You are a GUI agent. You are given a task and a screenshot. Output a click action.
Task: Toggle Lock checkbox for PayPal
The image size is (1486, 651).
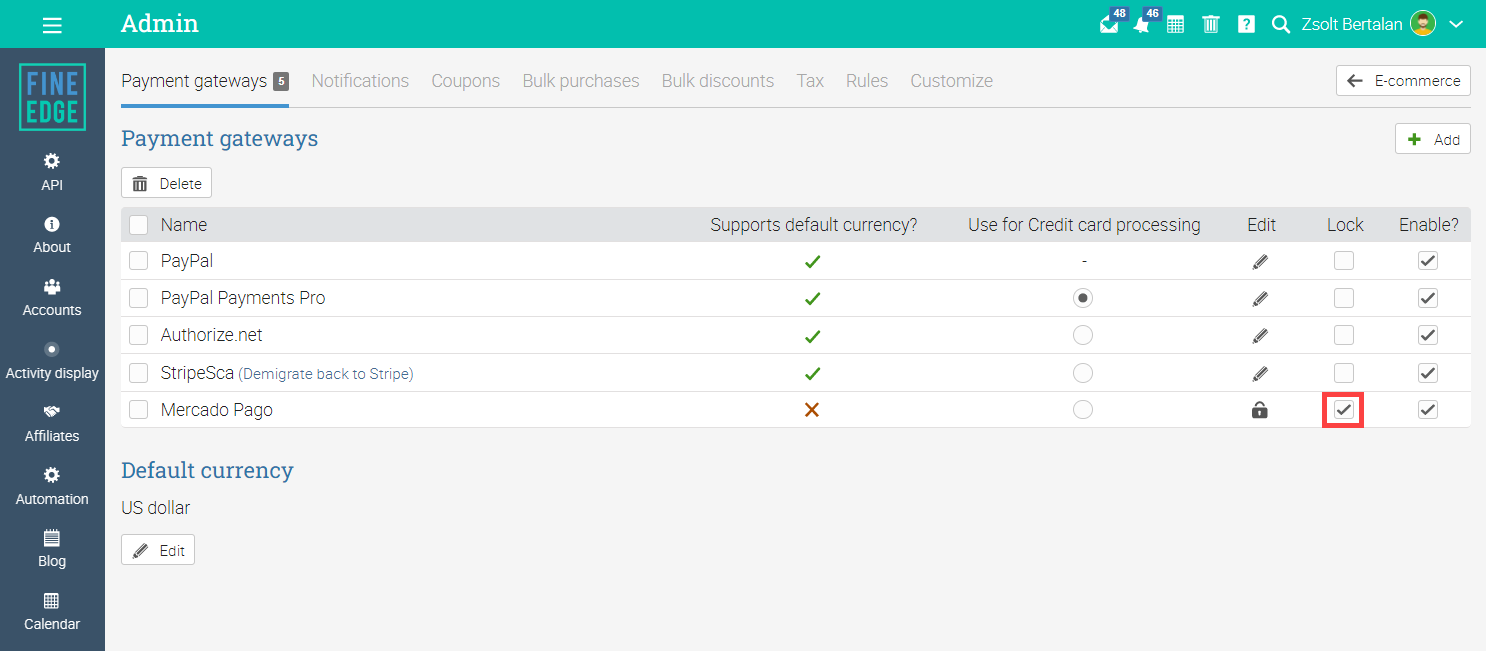[1344, 261]
